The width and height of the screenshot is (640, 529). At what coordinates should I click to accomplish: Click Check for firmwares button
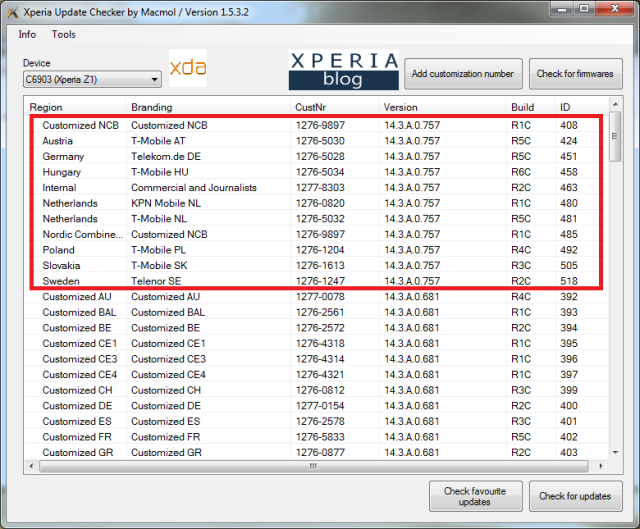coord(576,73)
